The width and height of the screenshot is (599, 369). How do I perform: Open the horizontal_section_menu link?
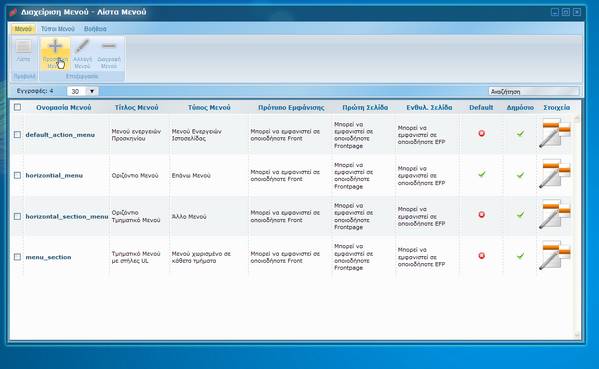tap(67, 216)
